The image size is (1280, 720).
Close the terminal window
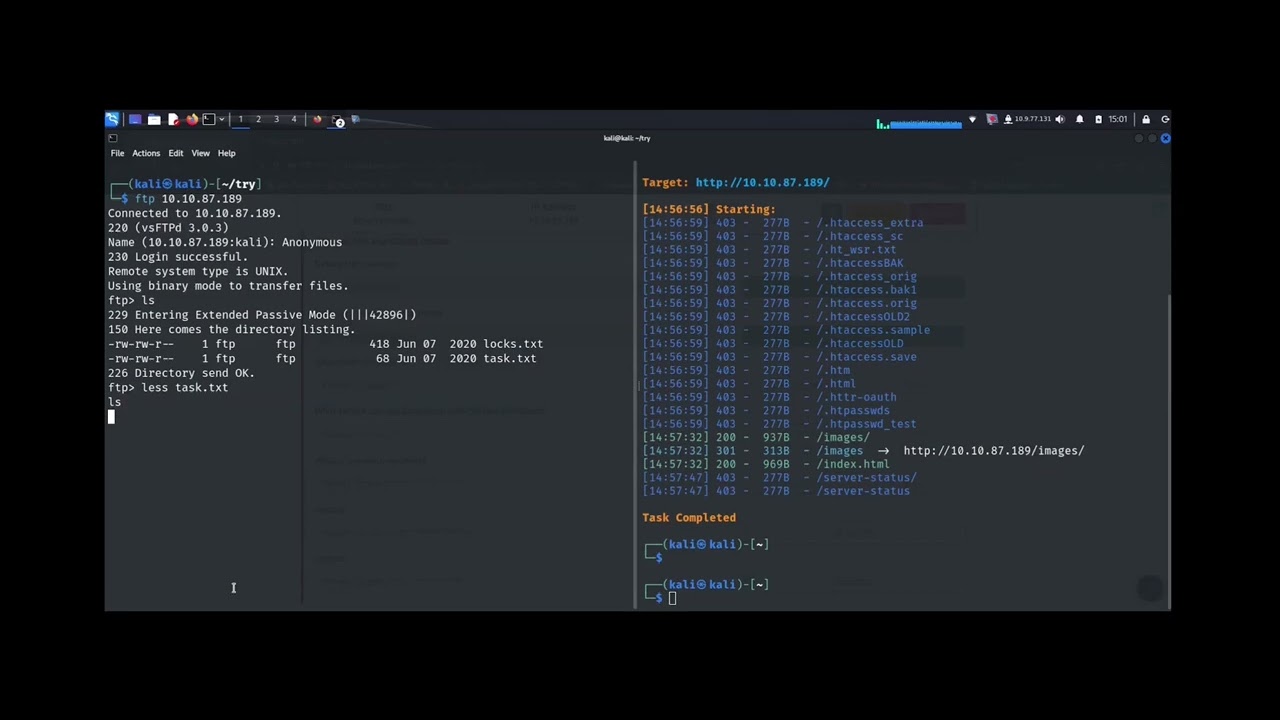[x=1165, y=138]
